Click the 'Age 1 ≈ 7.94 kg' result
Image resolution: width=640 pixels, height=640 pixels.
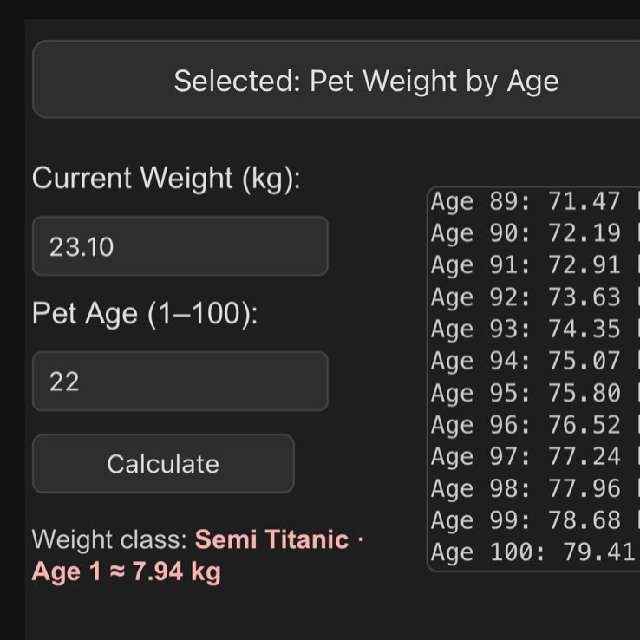click(126, 573)
